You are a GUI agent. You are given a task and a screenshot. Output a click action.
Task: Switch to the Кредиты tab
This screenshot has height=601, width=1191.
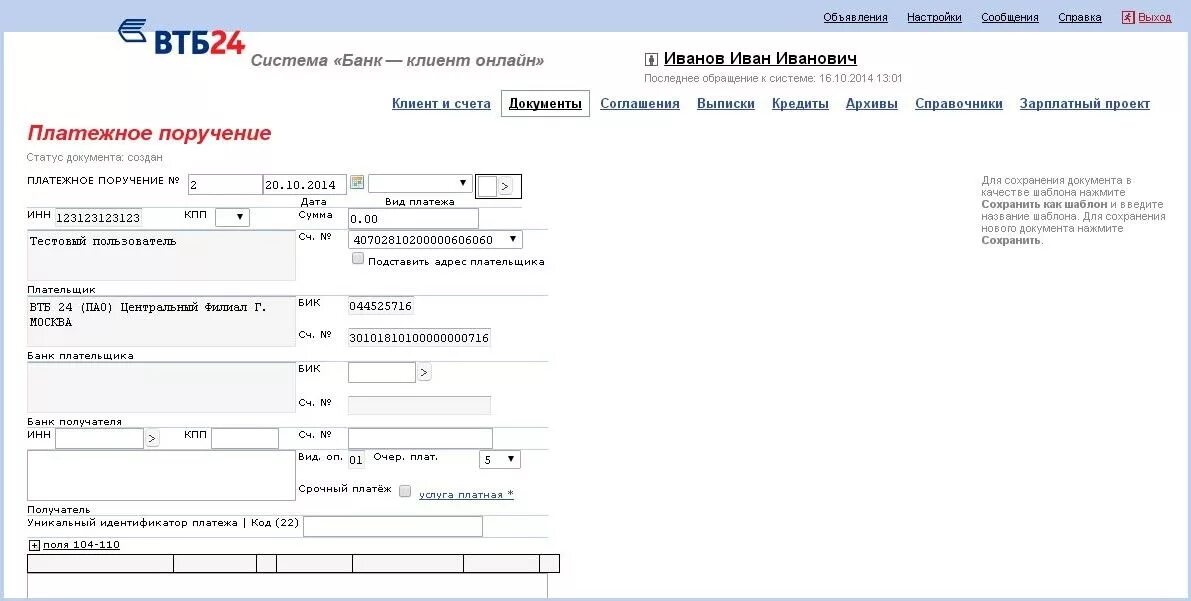point(800,103)
